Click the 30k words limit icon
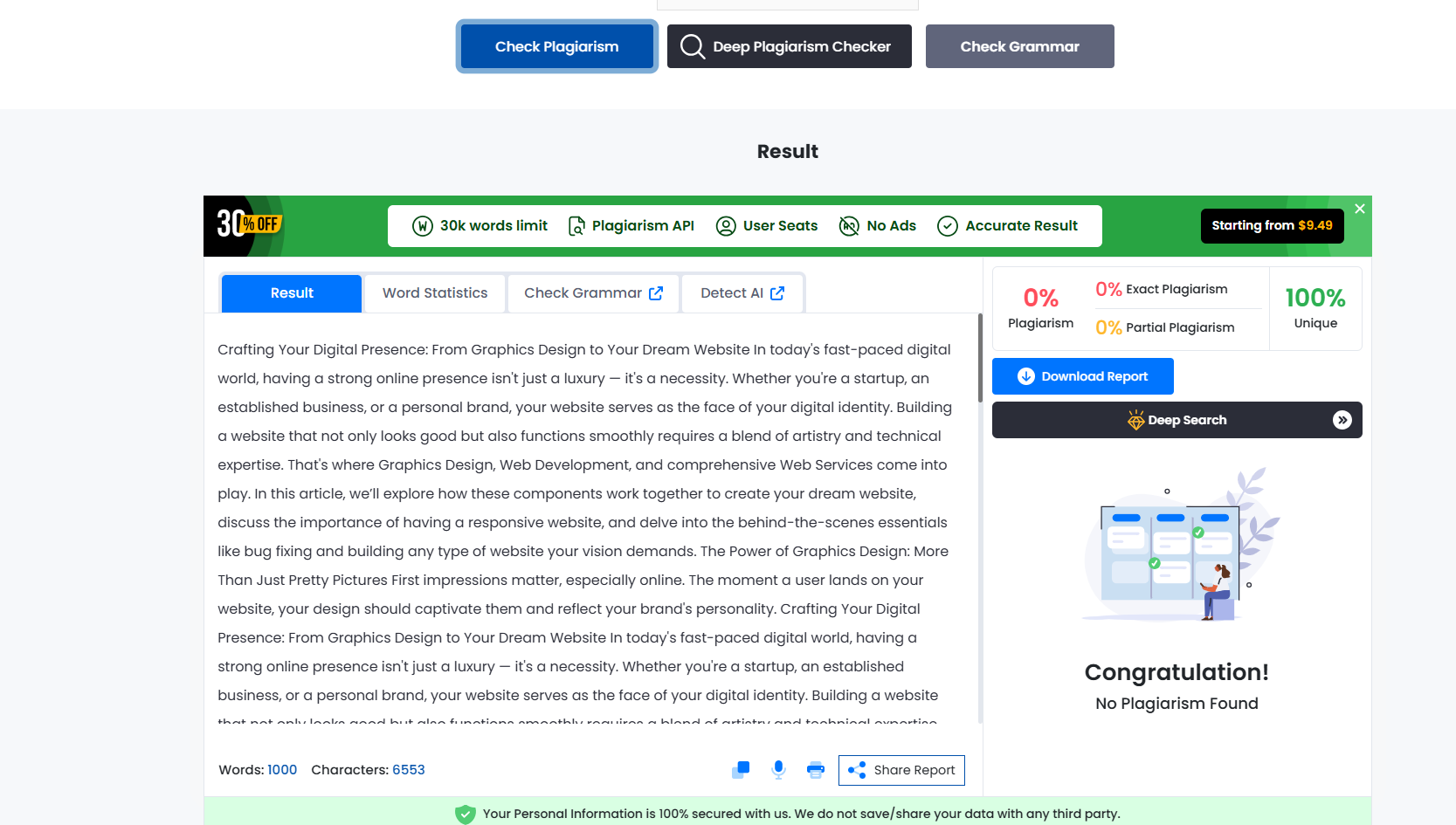 (422, 225)
